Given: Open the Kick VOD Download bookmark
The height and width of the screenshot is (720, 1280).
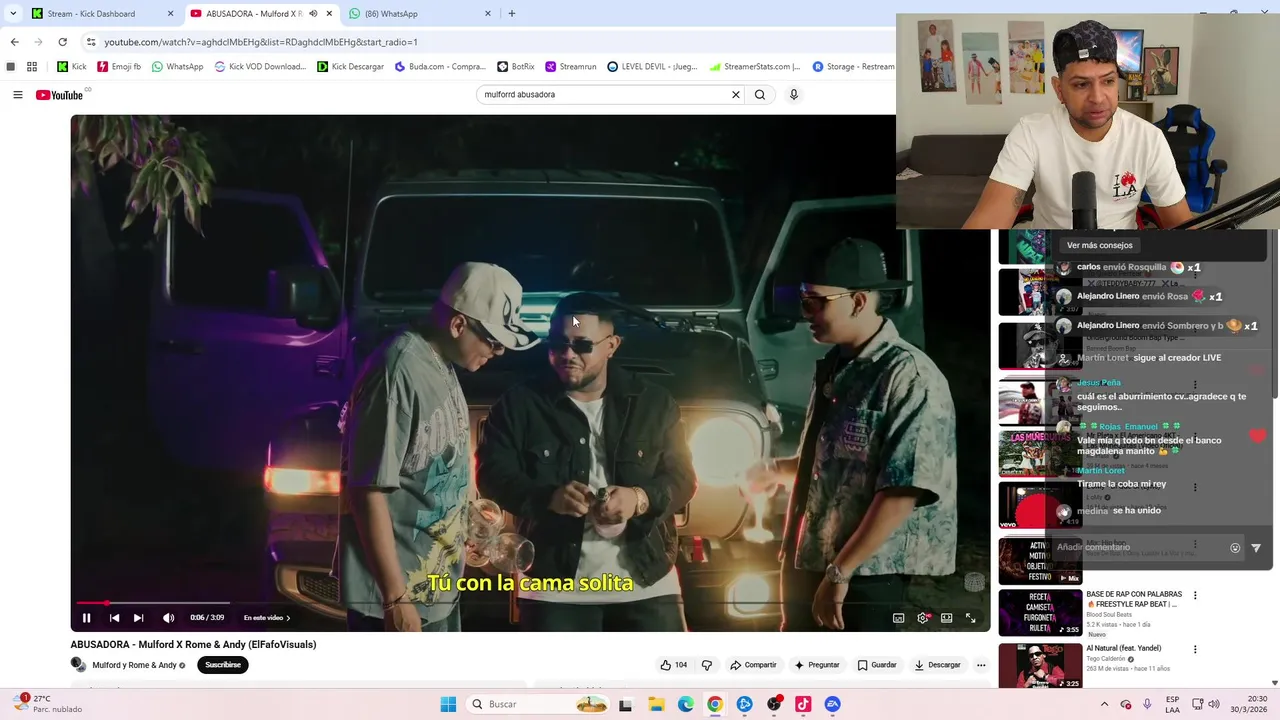Looking at the screenshot, I should tap(260, 67).
